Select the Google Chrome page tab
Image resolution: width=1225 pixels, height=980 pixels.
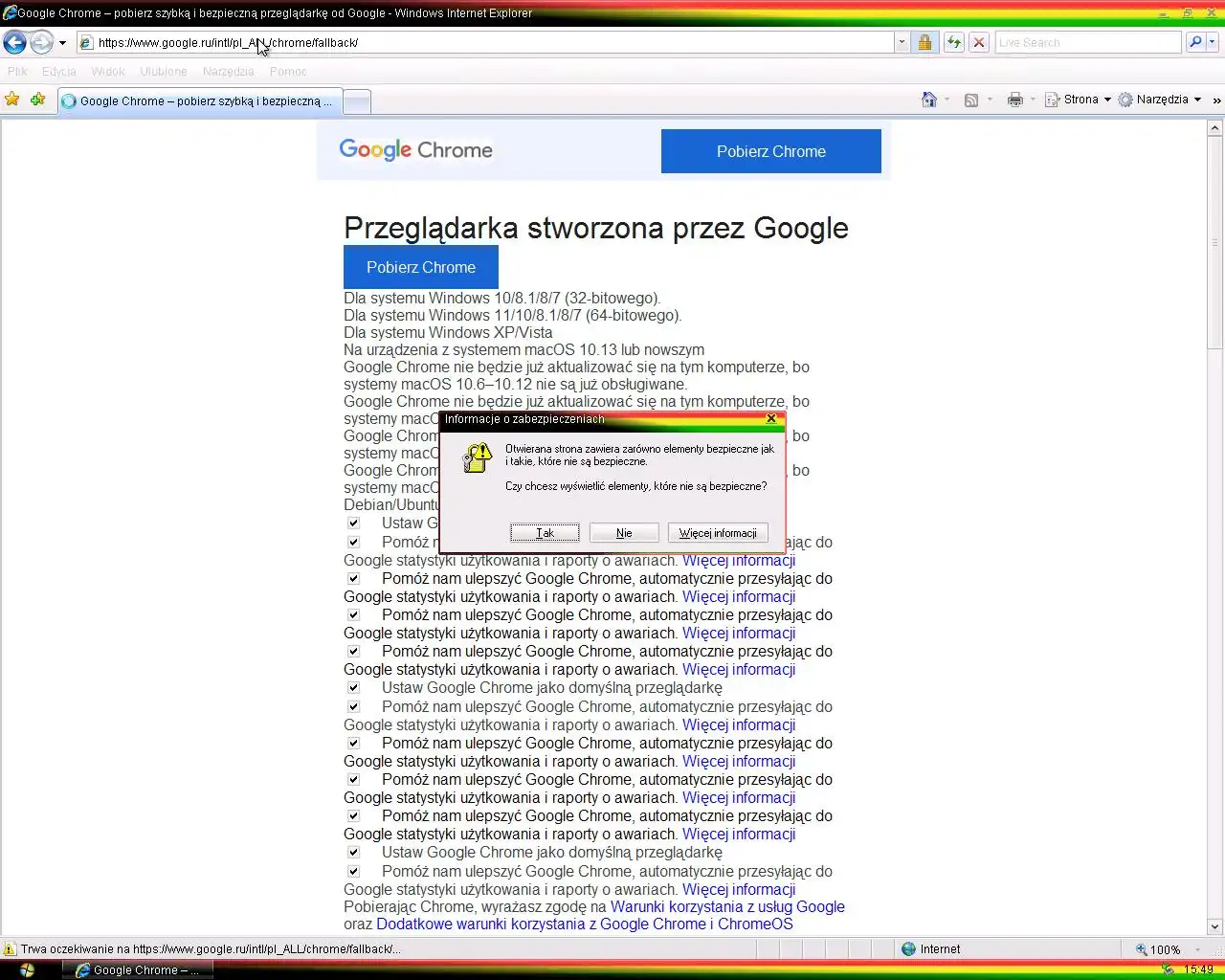[x=199, y=100]
